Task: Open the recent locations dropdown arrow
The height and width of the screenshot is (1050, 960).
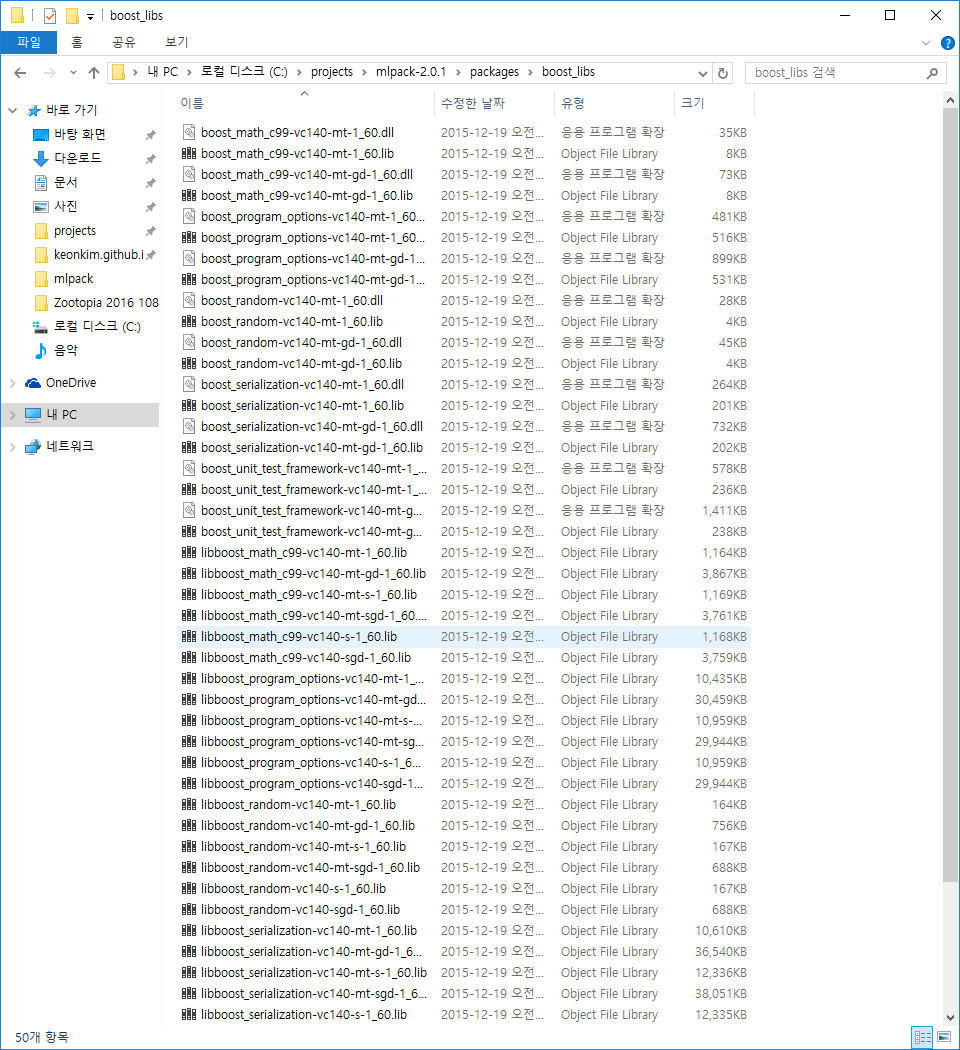Action: [73, 72]
